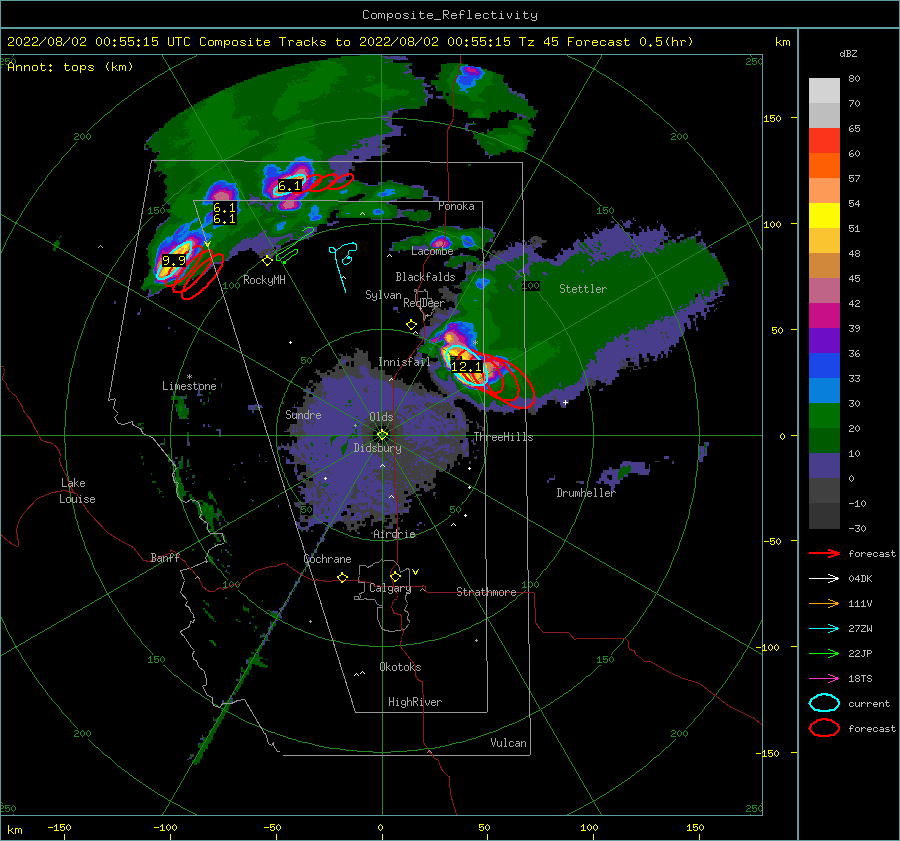This screenshot has width=900, height=841.
Task: Click the RockyMH label
Action: point(264,280)
